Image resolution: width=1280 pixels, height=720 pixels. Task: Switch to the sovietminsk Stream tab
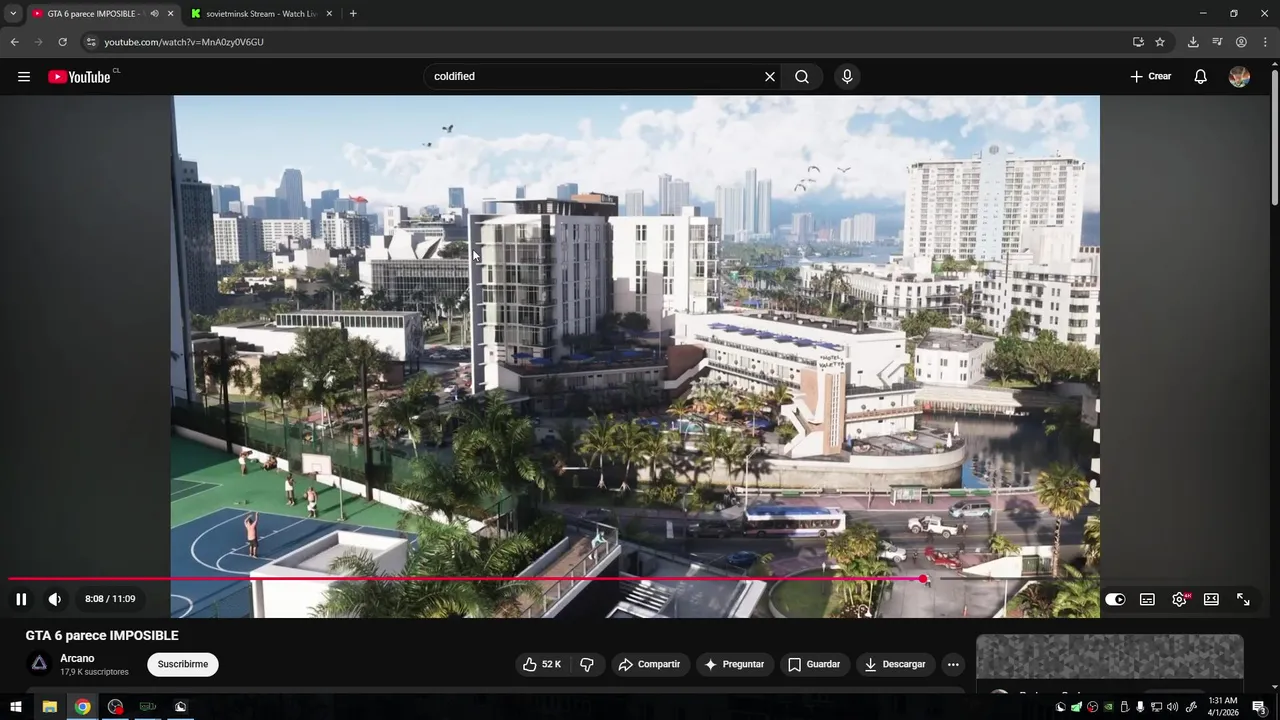[261, 14]
